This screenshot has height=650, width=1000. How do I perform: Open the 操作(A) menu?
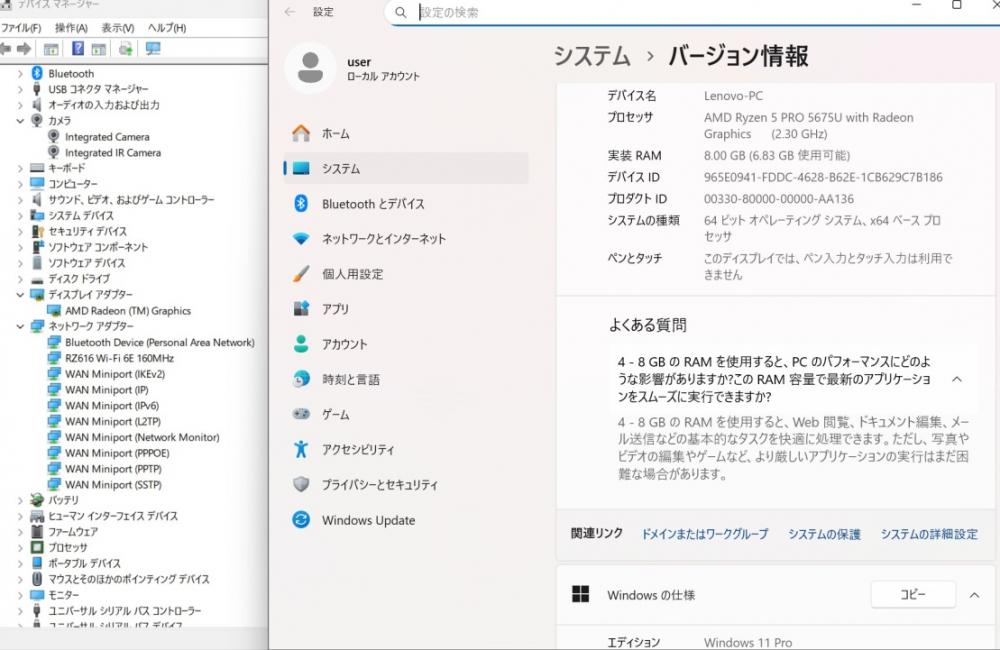(x=71, y=28)
